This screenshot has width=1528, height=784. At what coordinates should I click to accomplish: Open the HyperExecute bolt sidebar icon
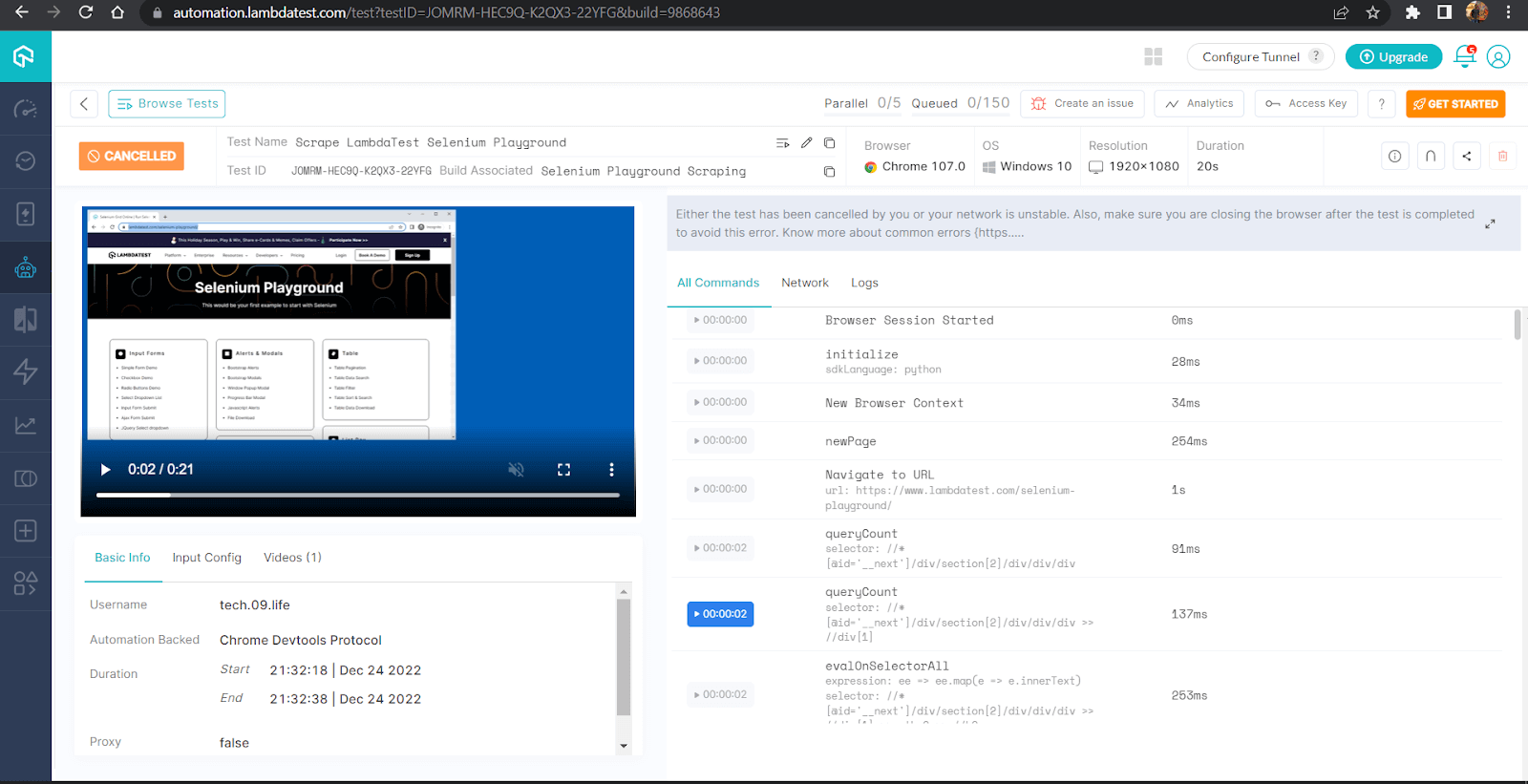[x=25, y=371]
